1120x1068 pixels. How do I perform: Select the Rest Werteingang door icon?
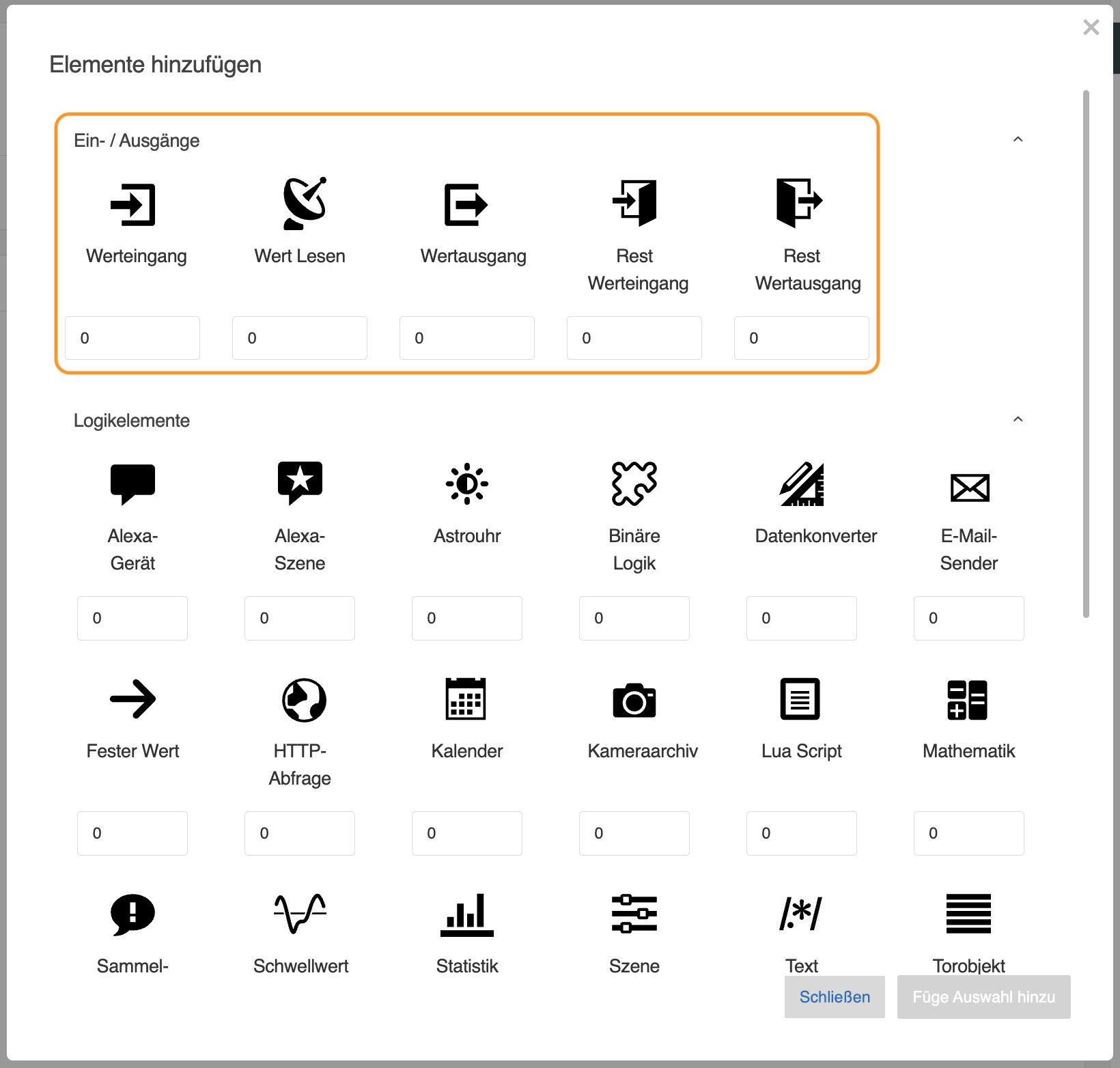(634, 203)
